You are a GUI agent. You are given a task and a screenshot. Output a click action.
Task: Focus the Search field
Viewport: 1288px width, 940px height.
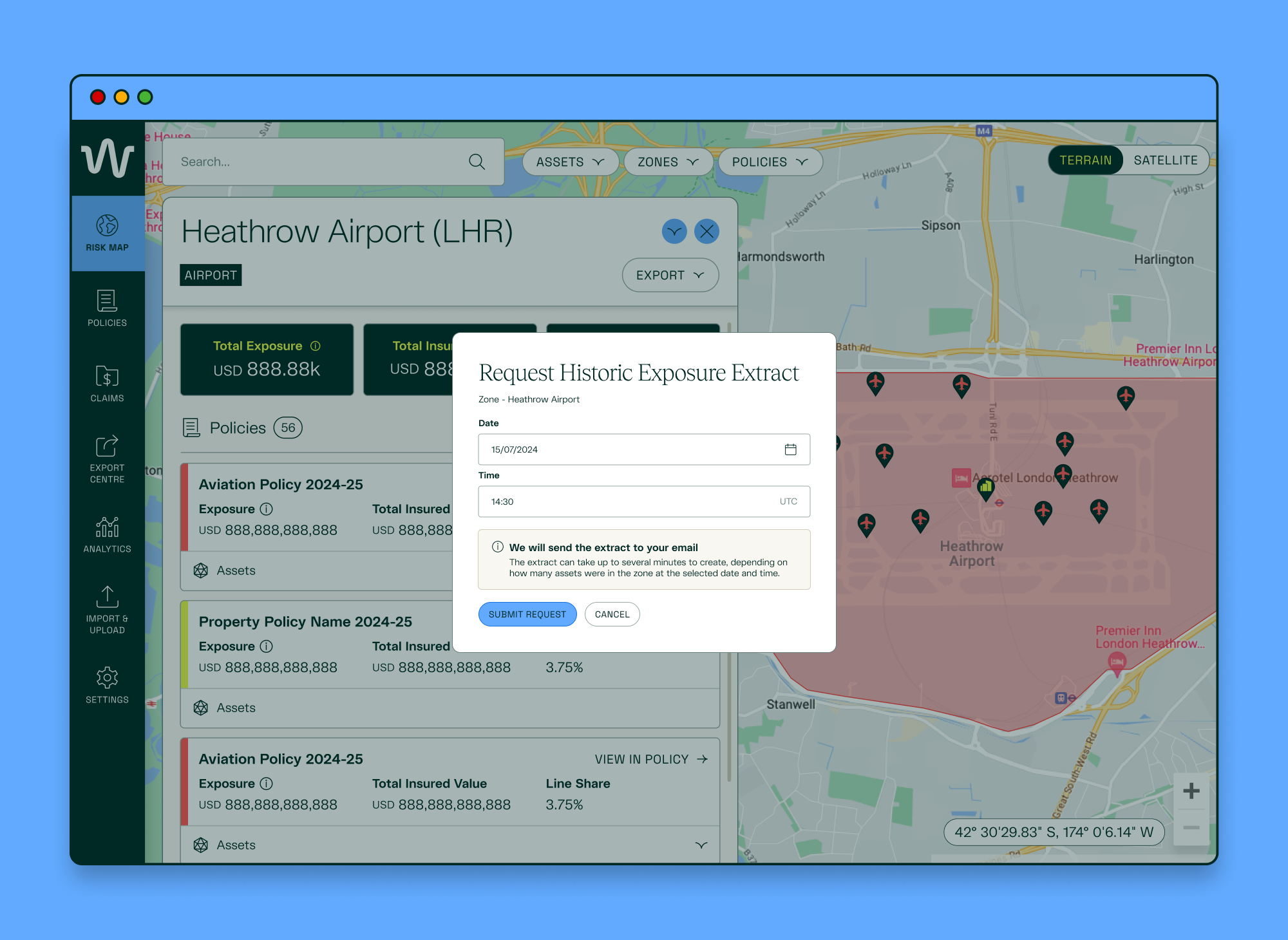pyautogui.click(x=334, y=162)
